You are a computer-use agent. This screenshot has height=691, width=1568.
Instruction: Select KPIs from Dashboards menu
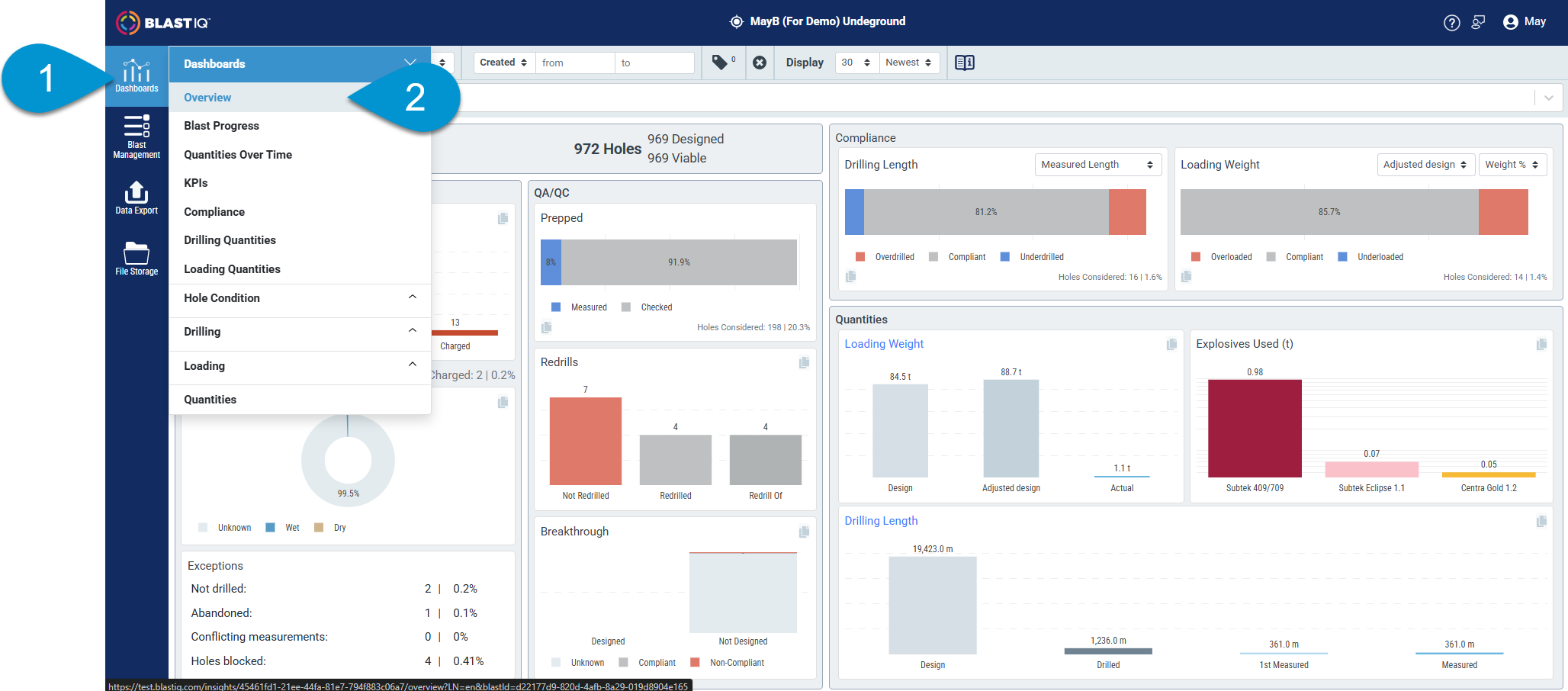click(196, 183)
